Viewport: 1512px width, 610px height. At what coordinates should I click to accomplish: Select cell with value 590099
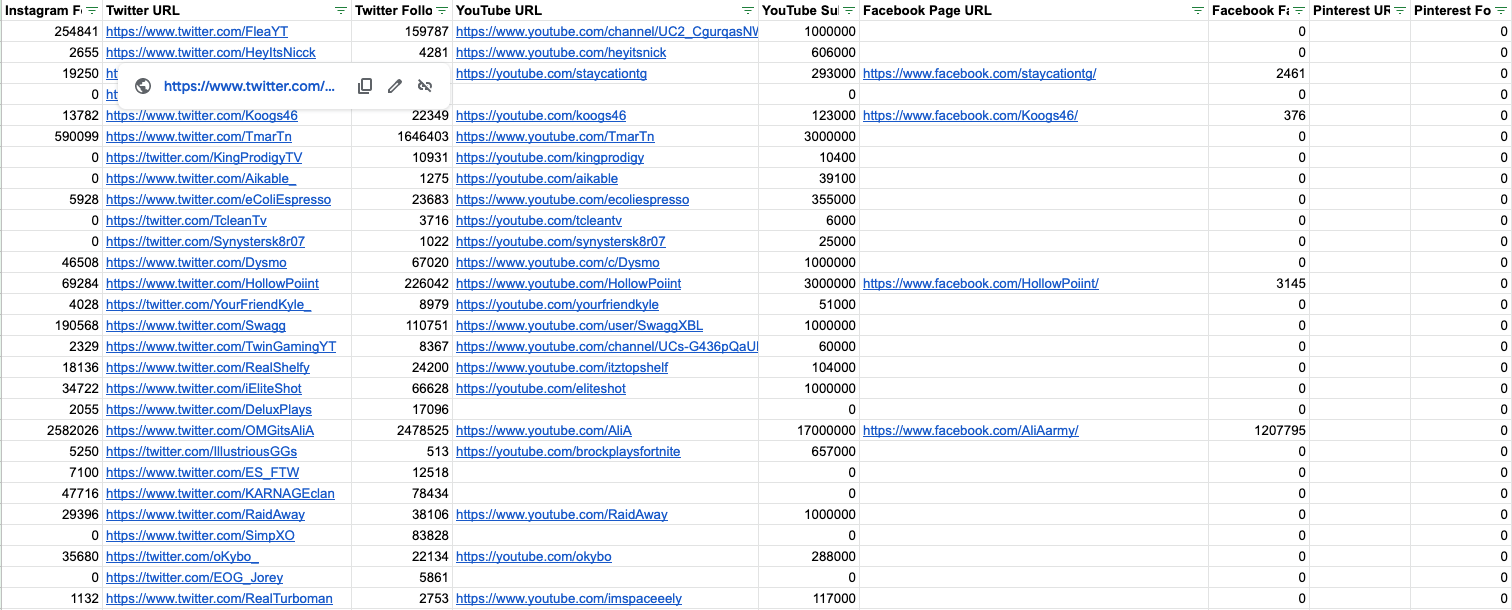click(x=51, y=136)
